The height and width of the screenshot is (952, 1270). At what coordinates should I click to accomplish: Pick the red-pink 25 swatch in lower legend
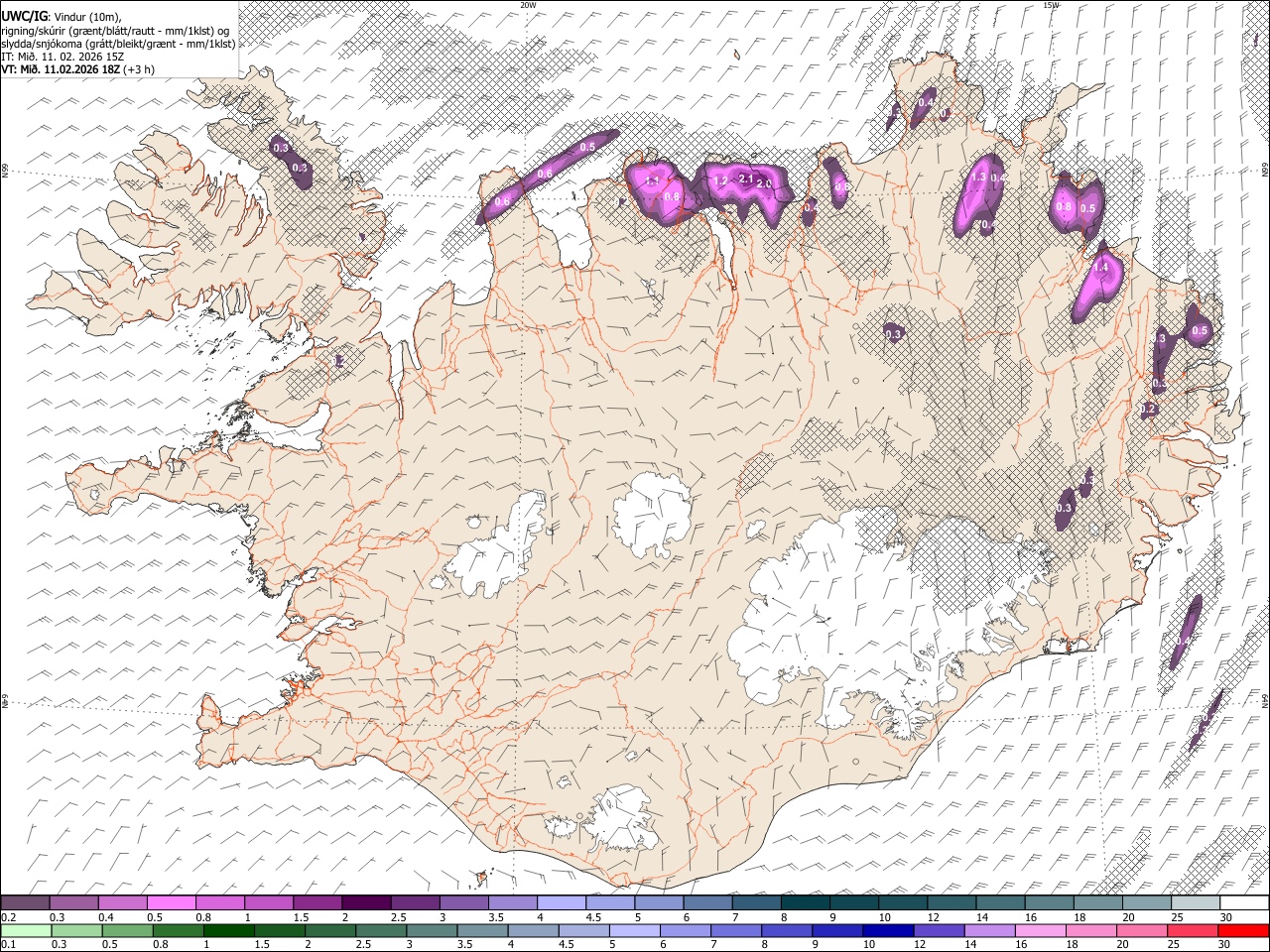tap(1193, 930)
